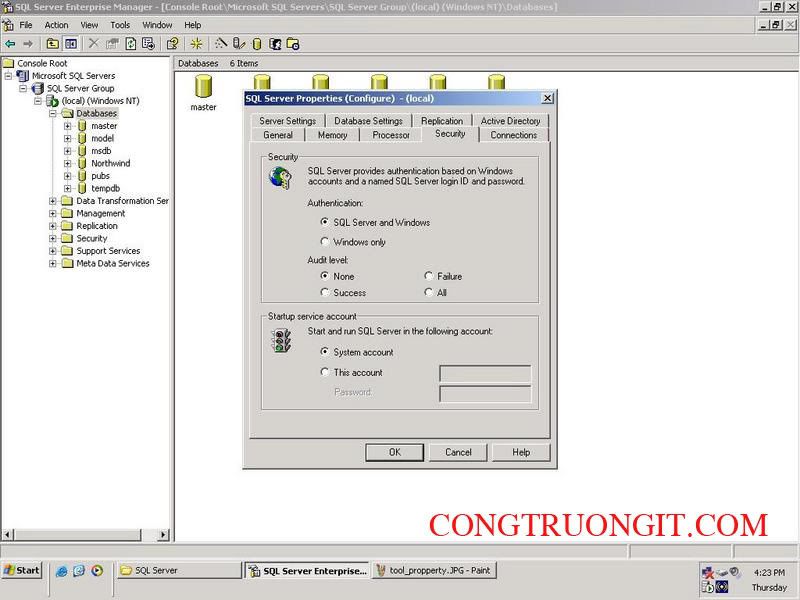Click the tree pane horizontal scrollbar
The width and height of the screenshot is (800, 600).
point(77,535)
